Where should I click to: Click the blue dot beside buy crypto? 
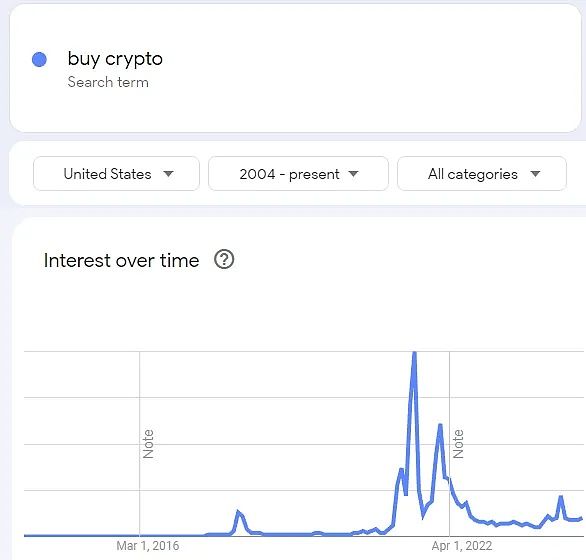pyautogui.click(x=39, y=59)
